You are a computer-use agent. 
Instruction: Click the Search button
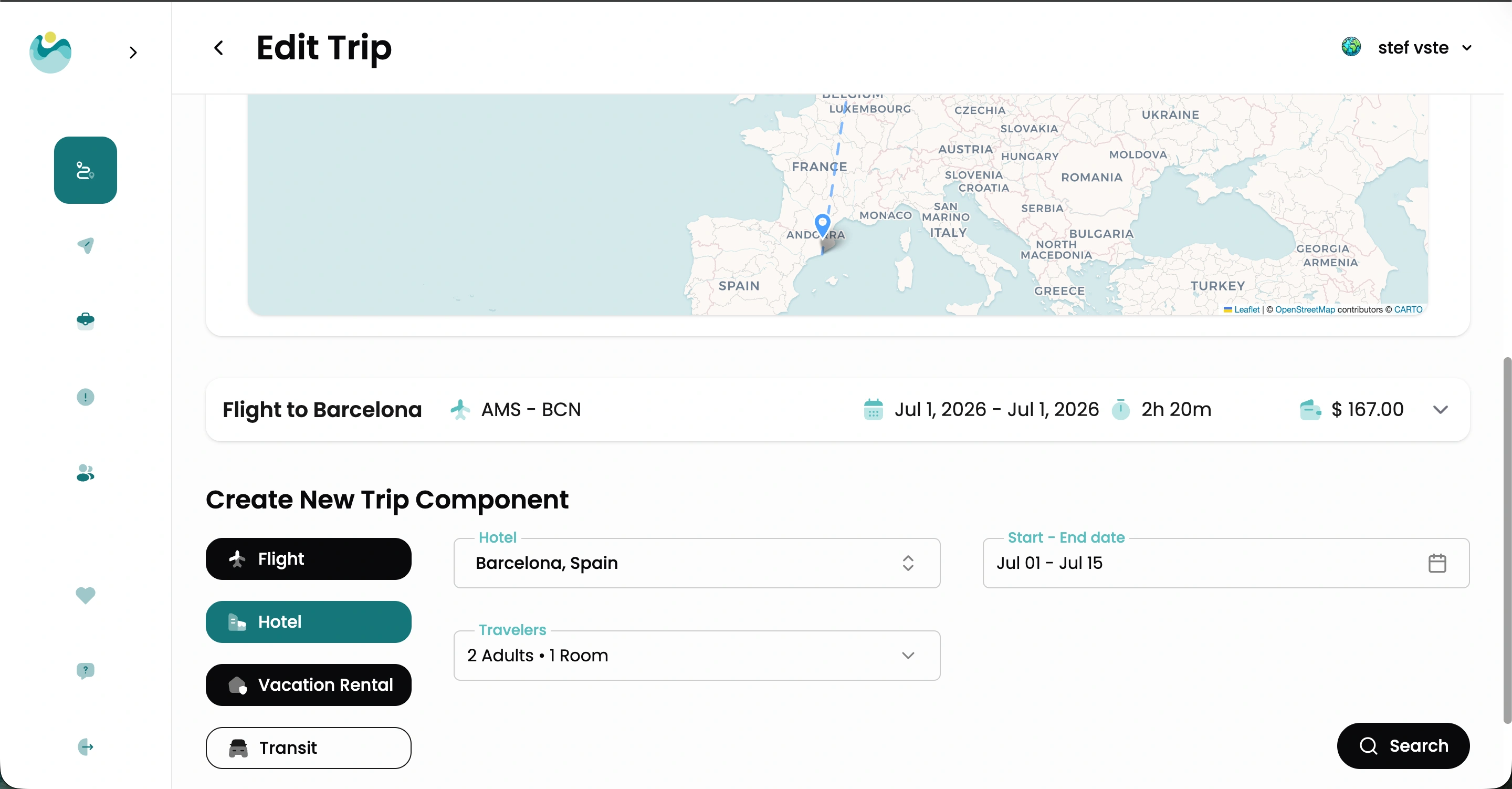[1403, 745]
